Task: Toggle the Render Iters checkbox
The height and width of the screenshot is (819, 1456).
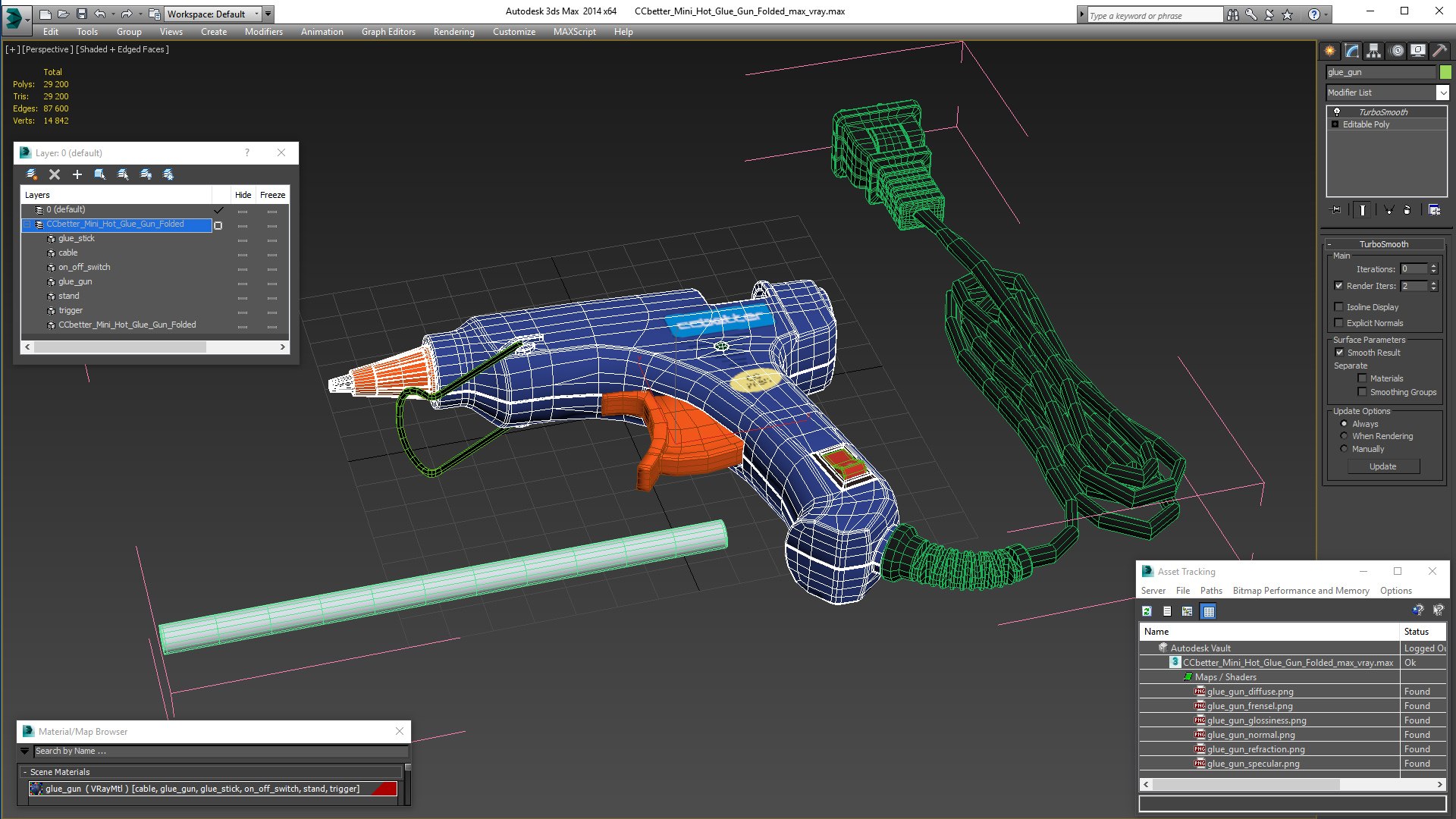Action: tap(1339, 286)
